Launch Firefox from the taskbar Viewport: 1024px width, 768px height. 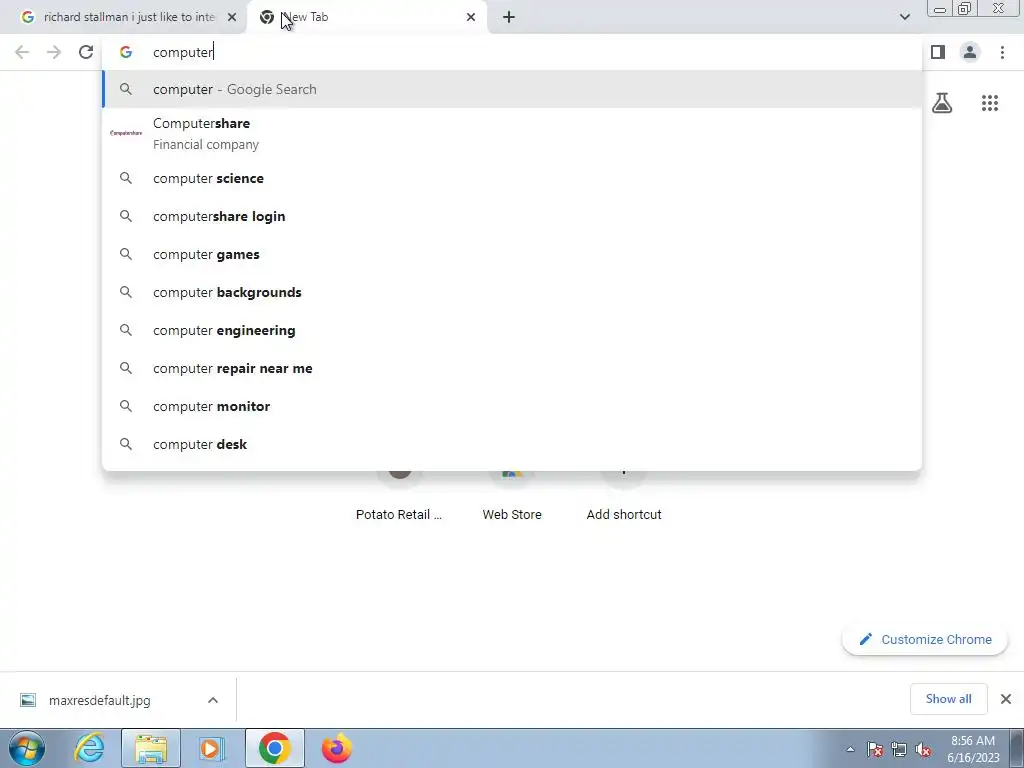point(336,748)
